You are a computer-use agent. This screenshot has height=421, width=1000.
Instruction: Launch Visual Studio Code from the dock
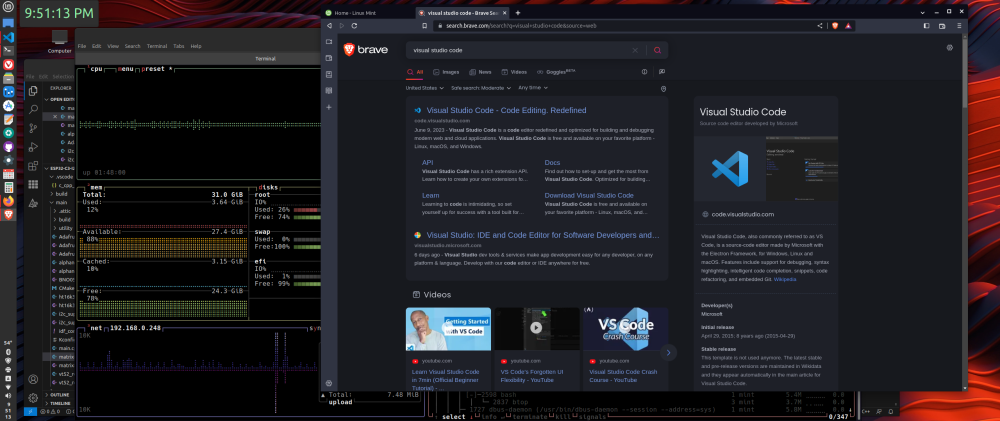click(8, 36)
